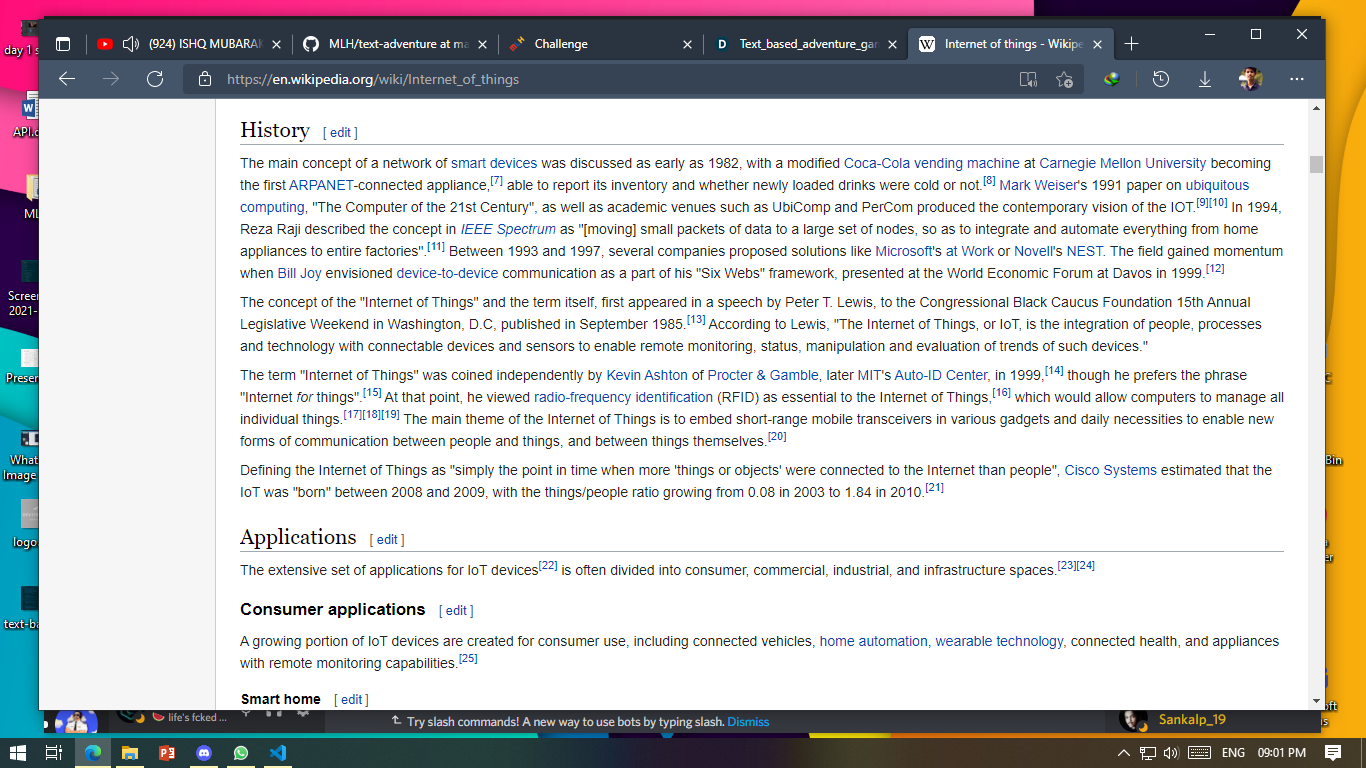This screenshot has width=1366, height=768.
Task: Close the Text_based_adventure_game tab
Action: (892, 44)
